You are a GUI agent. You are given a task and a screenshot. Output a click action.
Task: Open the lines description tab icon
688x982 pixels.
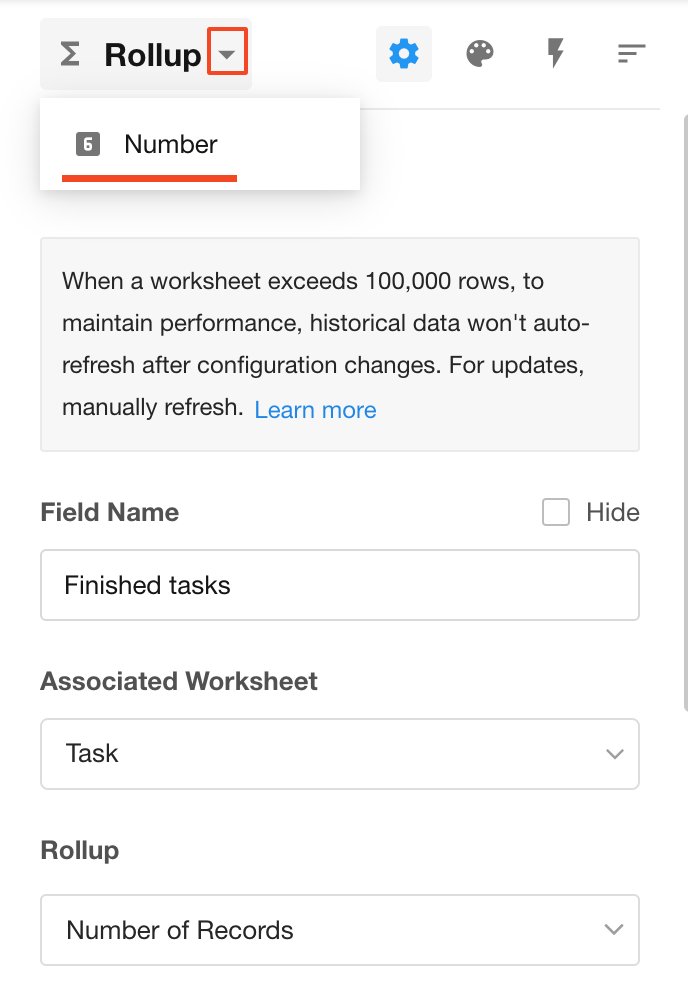pos(631,54)
